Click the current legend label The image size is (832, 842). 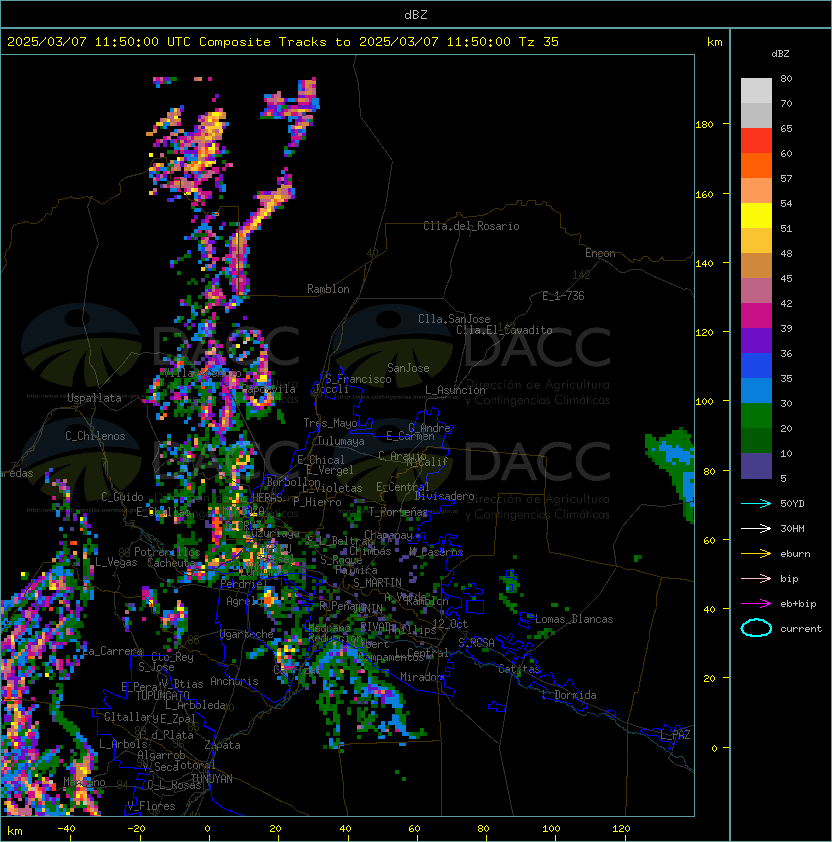(x=801, y=629)
